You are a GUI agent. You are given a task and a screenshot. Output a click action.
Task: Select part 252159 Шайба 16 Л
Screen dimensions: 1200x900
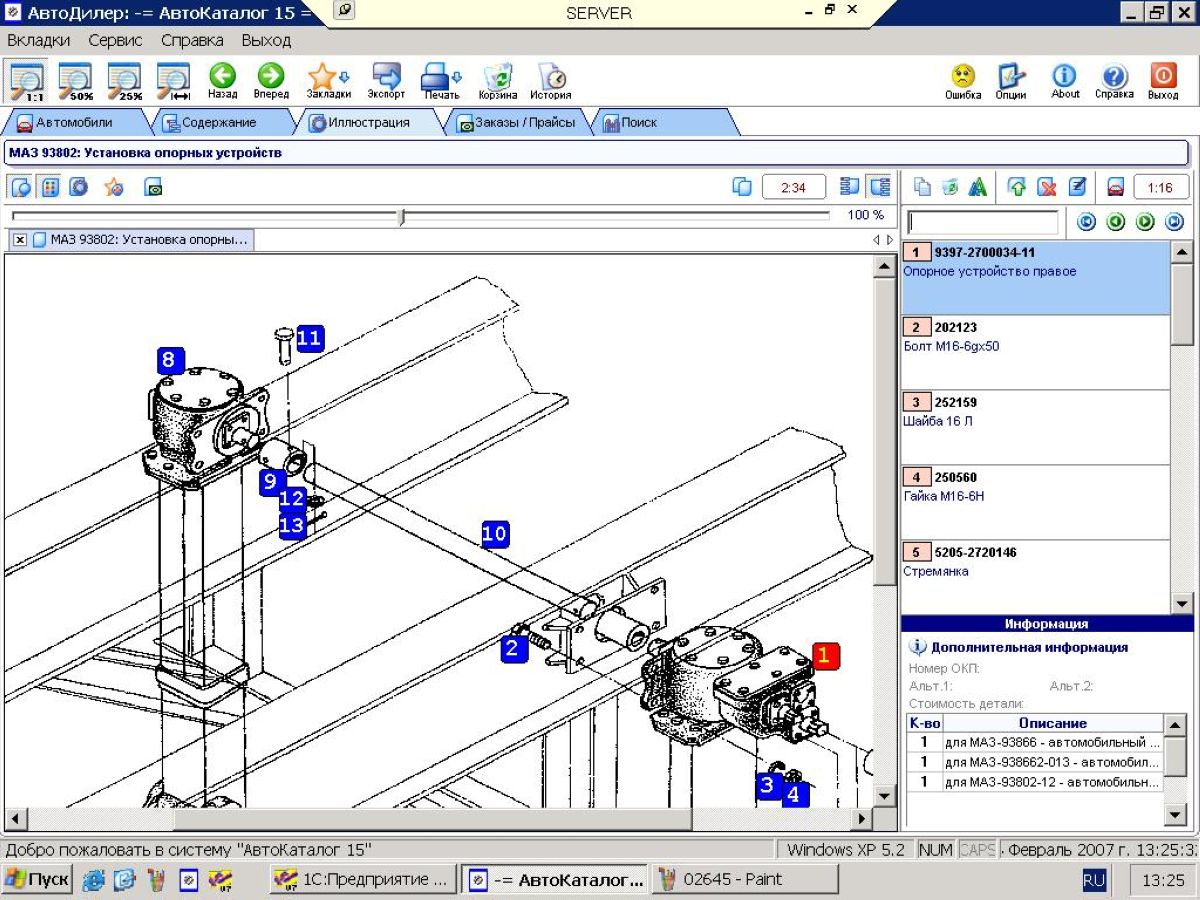click(x=1035, y=428)
